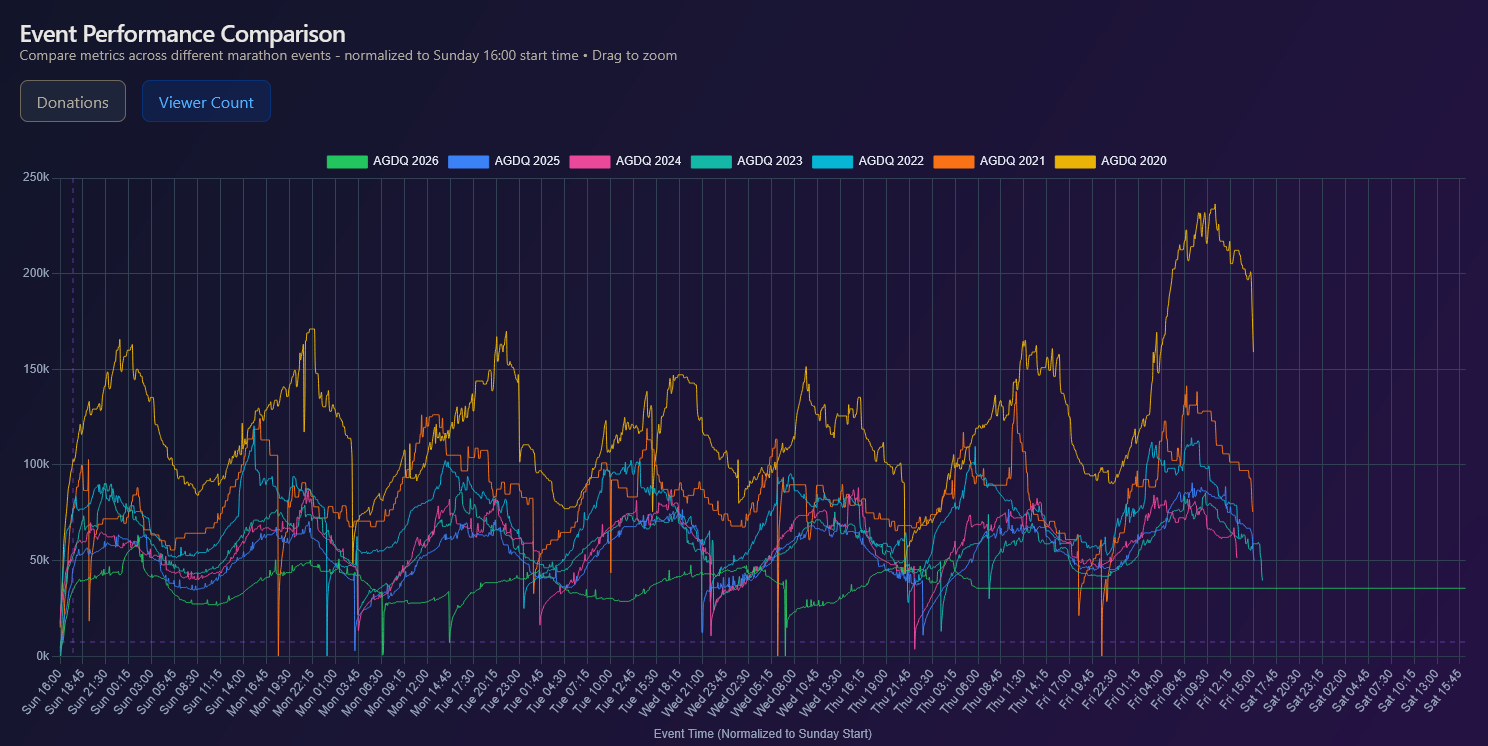Select the Viewer Count tab

click(x=206, y=101)
